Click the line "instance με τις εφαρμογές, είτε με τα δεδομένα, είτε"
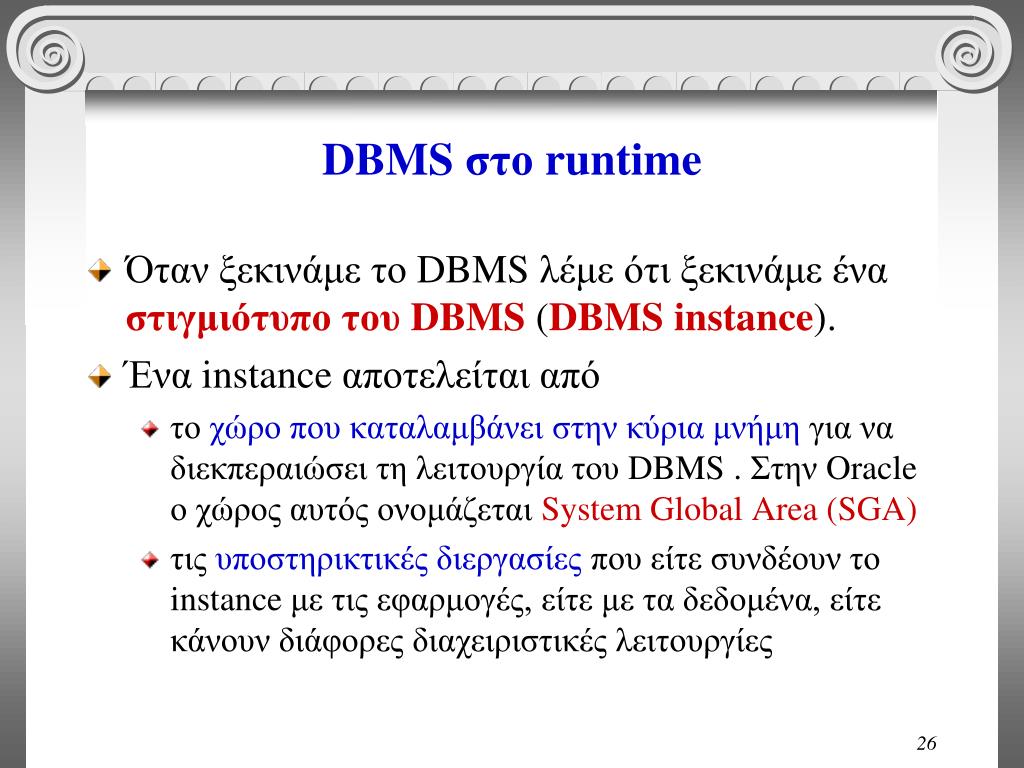The height and width of the screenshot is (768, 1024). pos(526,600)
